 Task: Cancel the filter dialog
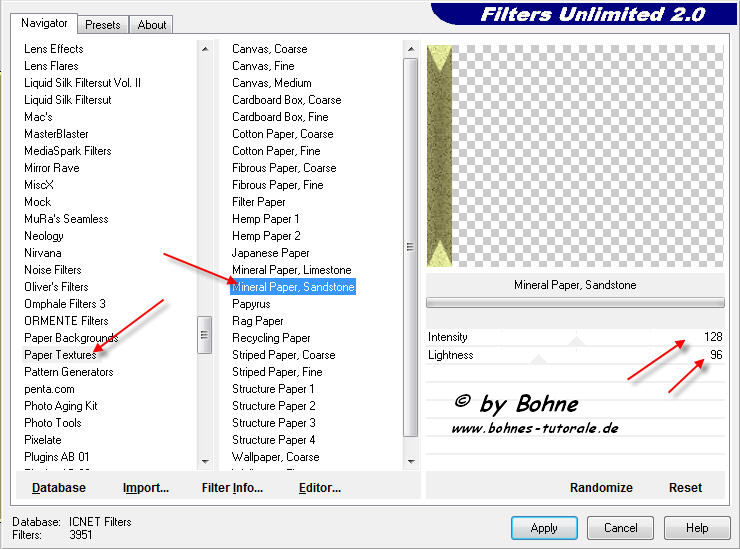coord(620,528)
